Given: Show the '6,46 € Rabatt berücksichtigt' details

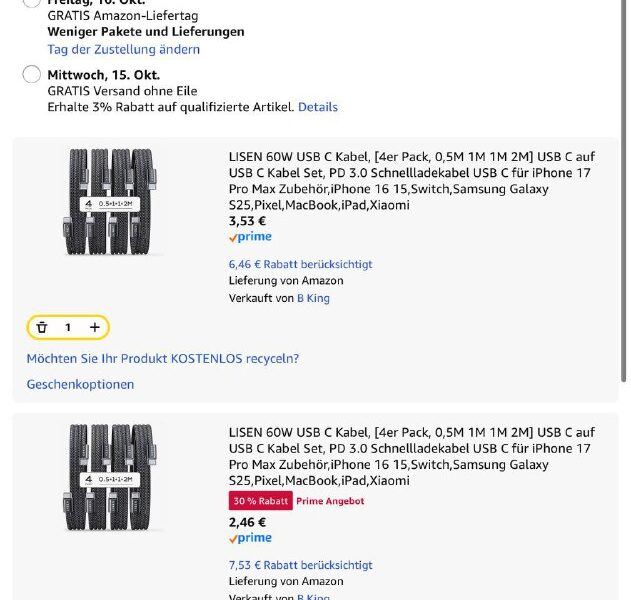Looking at the screenshot, I should [x=300, y=264].
